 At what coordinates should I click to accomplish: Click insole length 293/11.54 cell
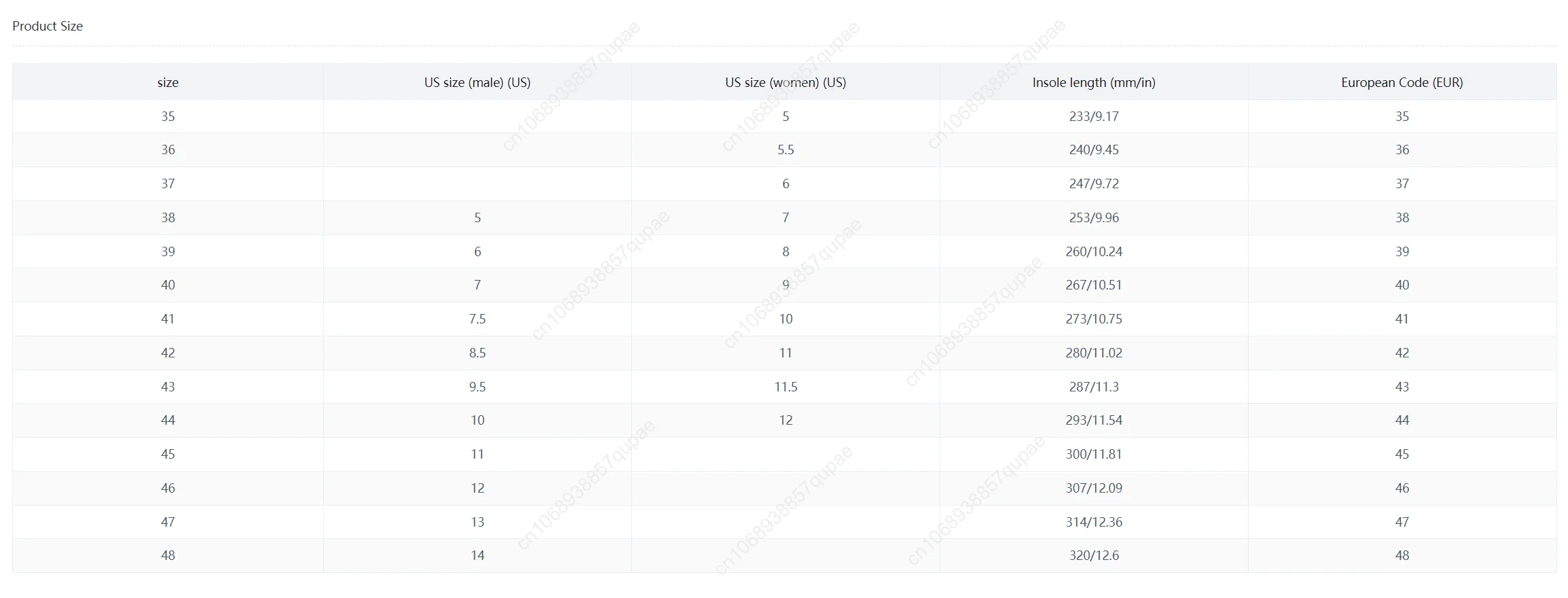[1093, 420]
